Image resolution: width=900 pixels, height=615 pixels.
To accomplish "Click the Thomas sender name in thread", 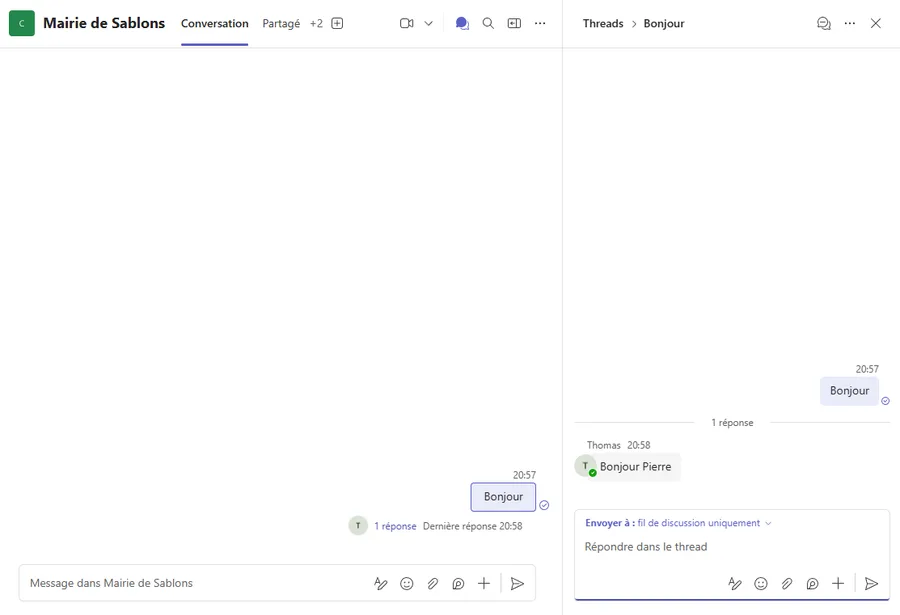I will click(604, 445).
